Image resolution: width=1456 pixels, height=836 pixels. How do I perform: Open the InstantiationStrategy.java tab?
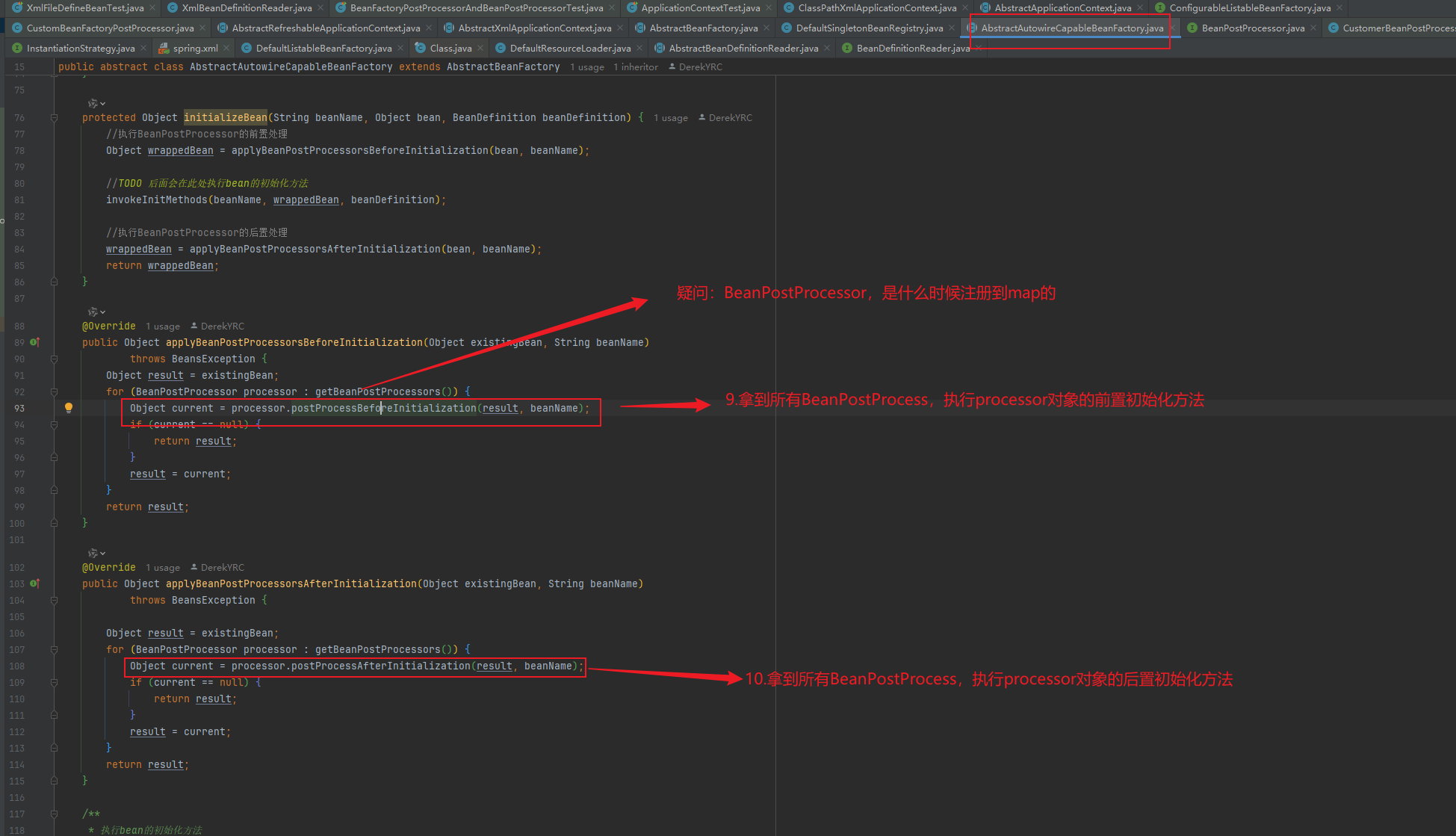point(80,49)
